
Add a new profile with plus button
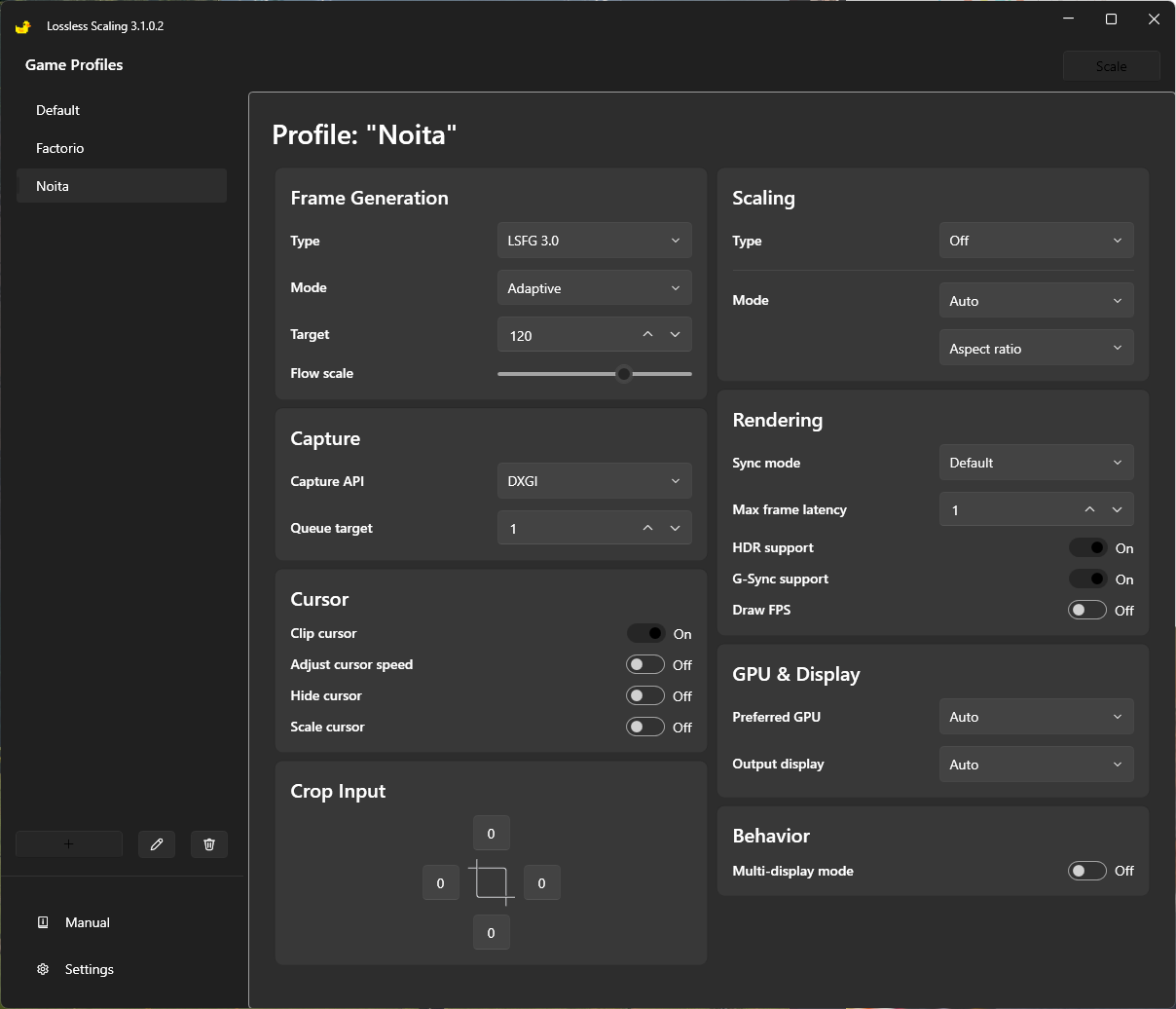click(x=69, y=844)
